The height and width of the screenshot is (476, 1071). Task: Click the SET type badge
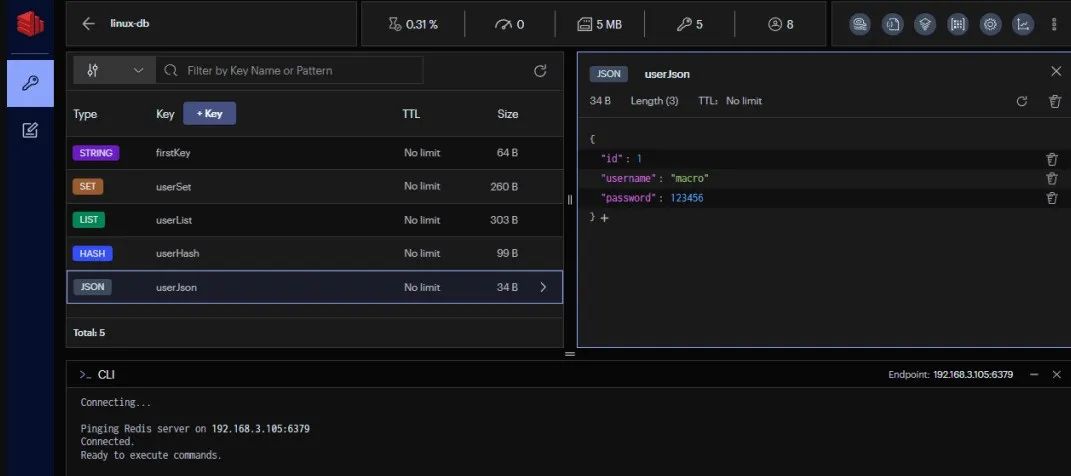click(x=87, y=186)
